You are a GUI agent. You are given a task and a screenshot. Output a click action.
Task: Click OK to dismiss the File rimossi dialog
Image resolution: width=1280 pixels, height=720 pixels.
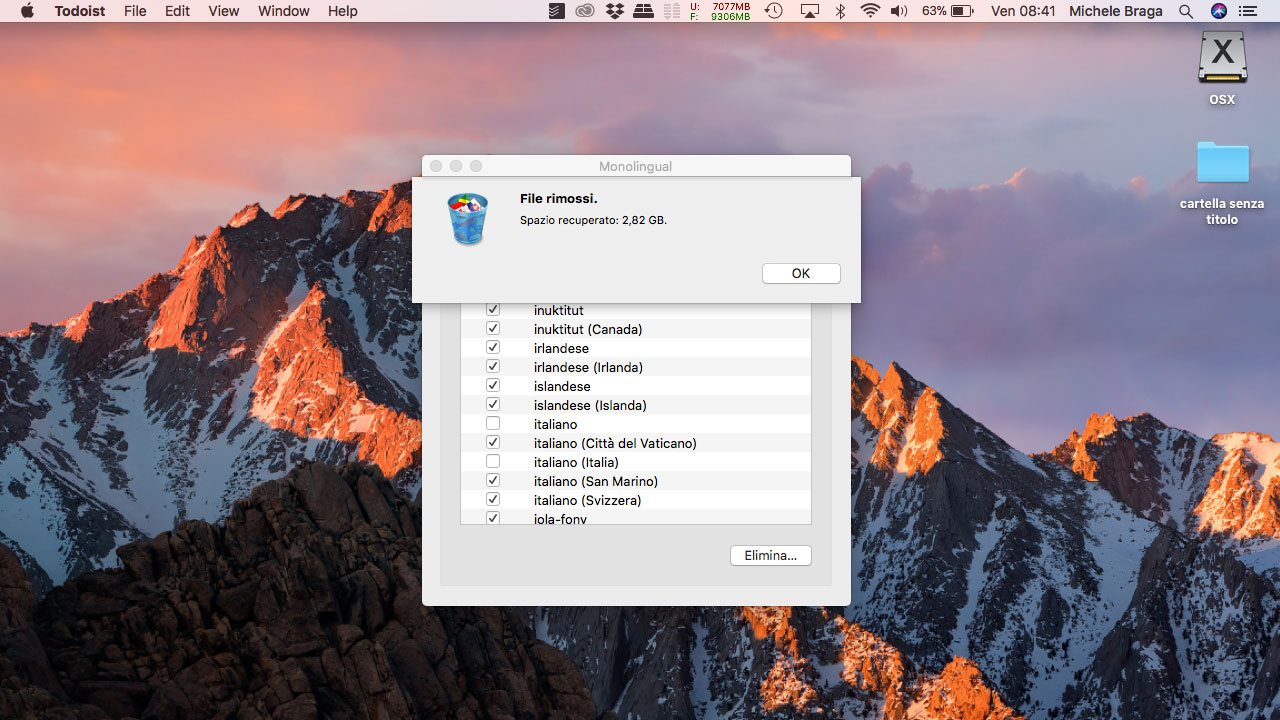[x=800, y=273]
